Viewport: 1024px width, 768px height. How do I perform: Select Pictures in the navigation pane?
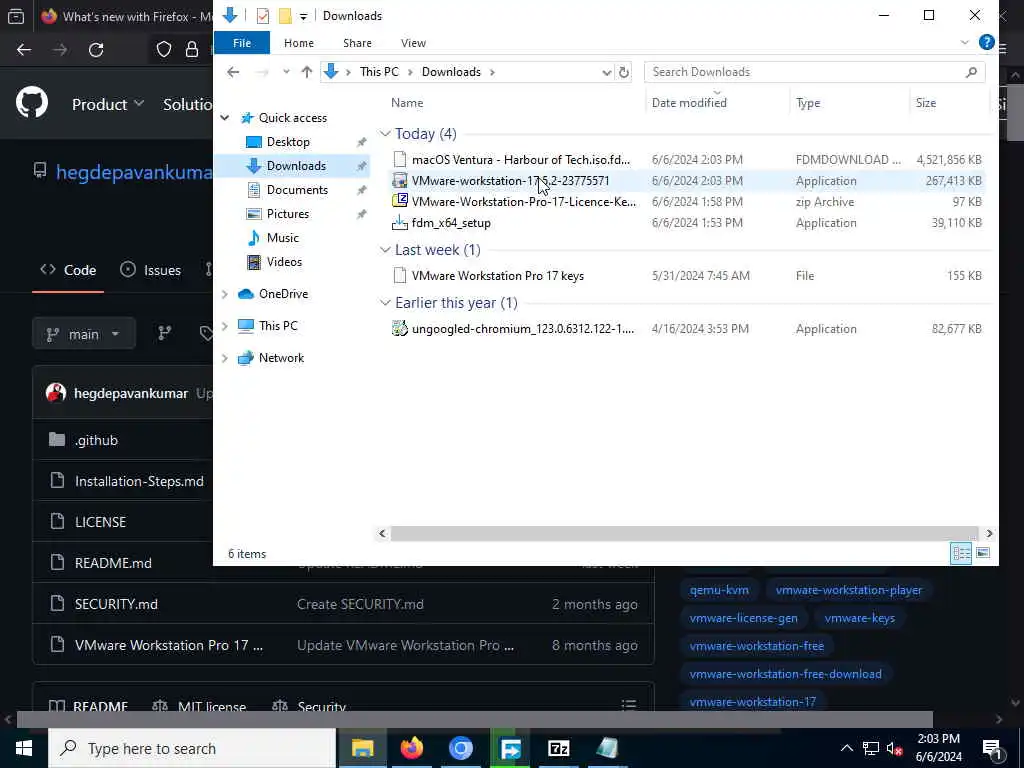point(287,214)
